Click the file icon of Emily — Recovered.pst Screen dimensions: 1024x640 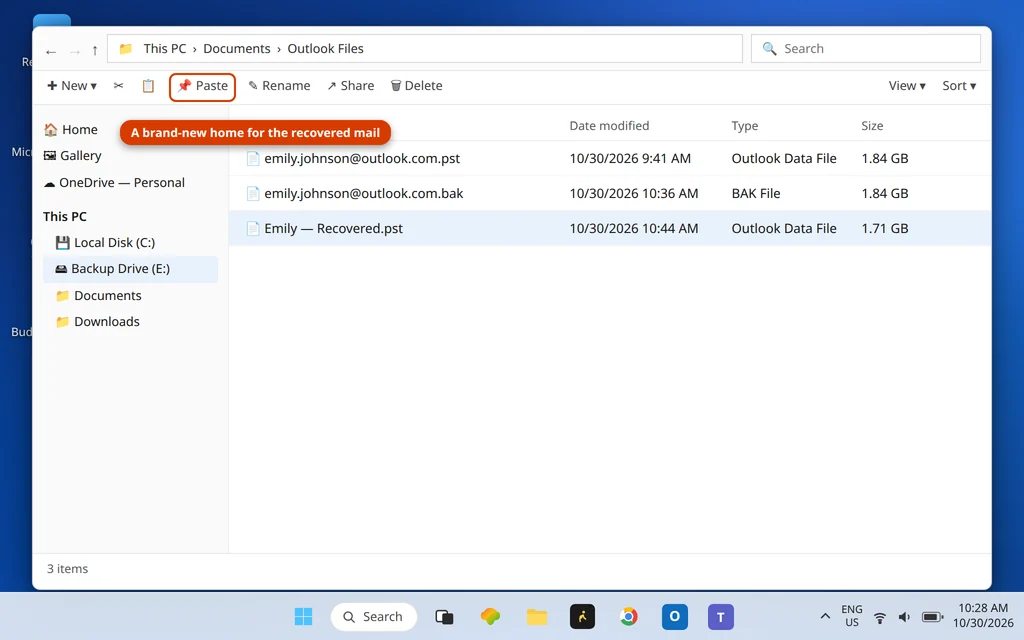(253, 228)
